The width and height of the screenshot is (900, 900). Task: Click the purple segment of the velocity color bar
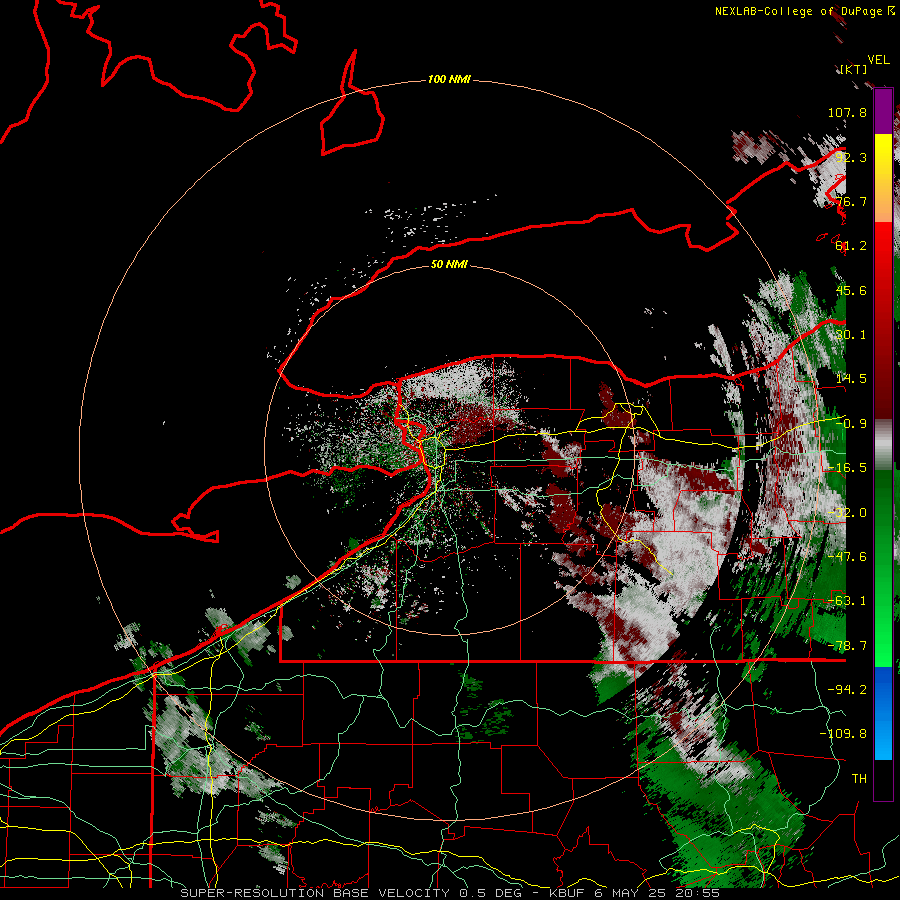click(x=883, y=112)
